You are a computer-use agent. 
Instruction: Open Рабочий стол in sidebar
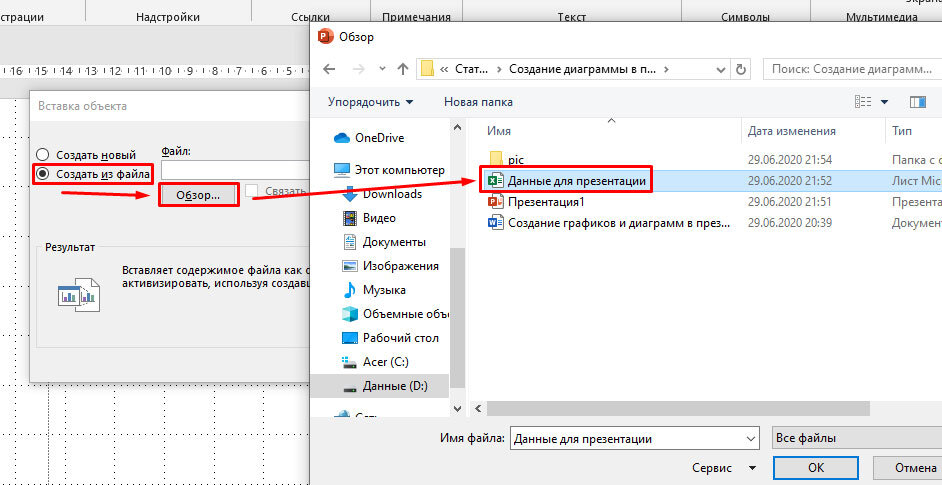click(401, 338)
